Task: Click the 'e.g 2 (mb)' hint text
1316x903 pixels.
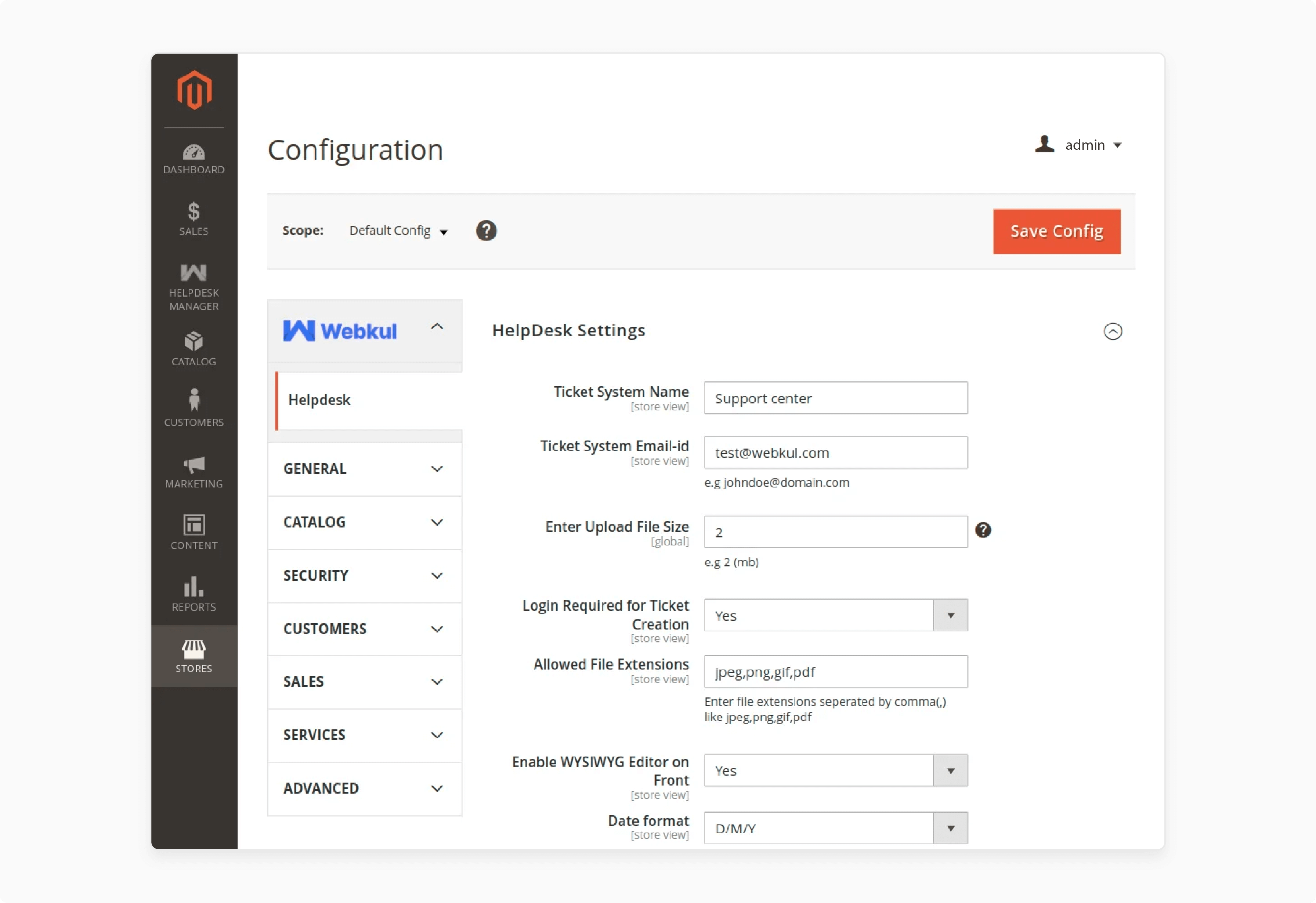Action: 731,562
